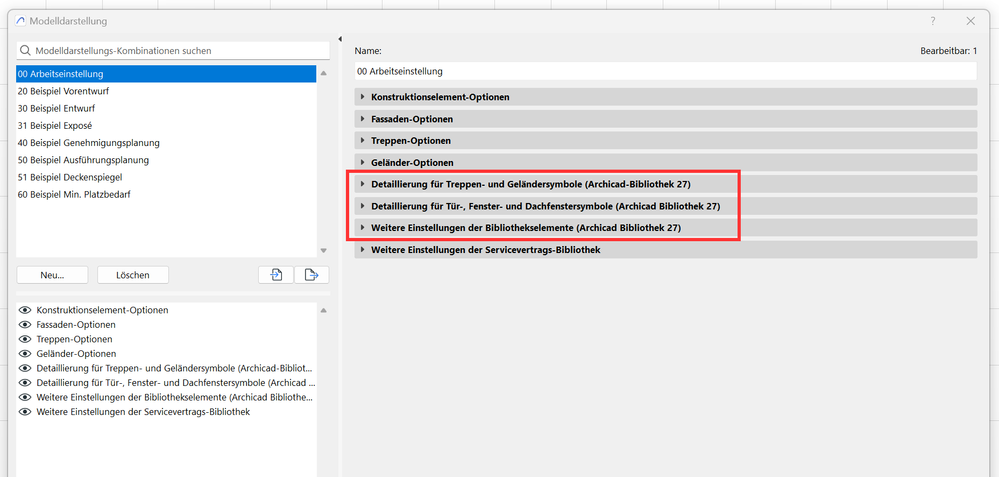The height and width of the screenshot is (477, 999).
Task: Click the import combination icon button
Action: [x=276, y=275]
